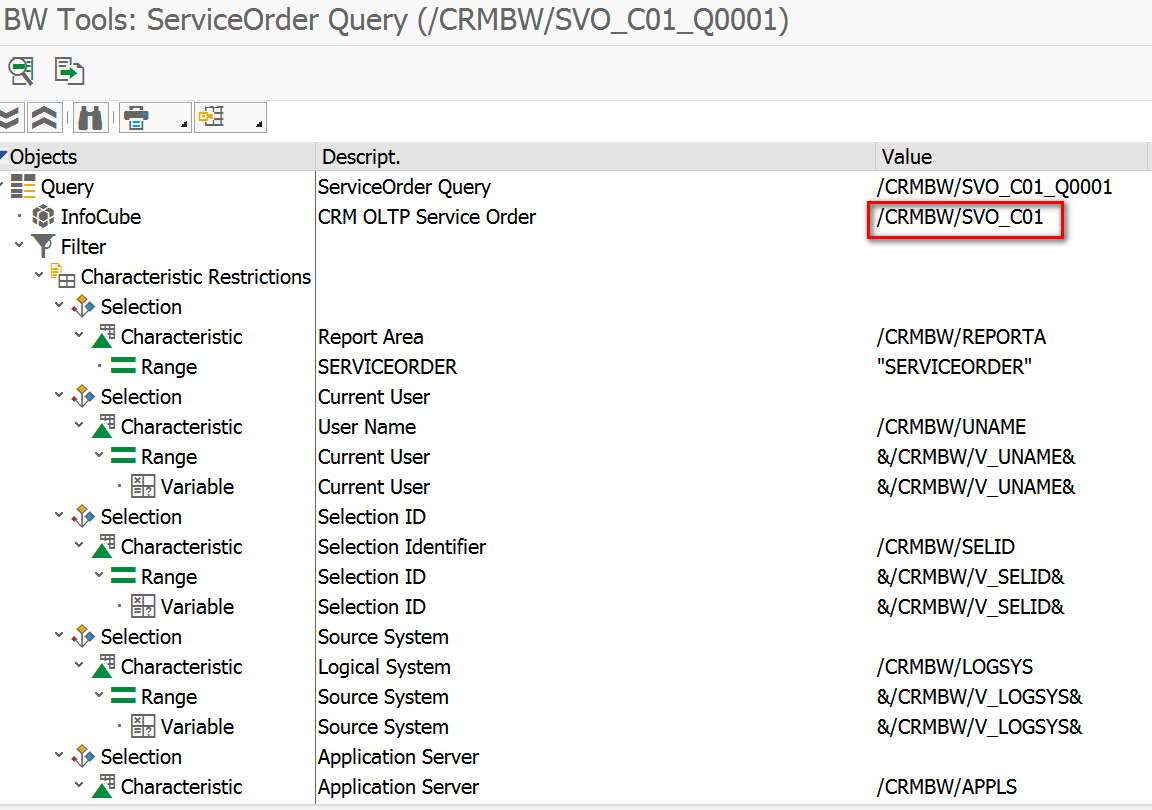Click the Selection Identifier description cell
The height and width of the screenshot is (810, 1152).
402,547
